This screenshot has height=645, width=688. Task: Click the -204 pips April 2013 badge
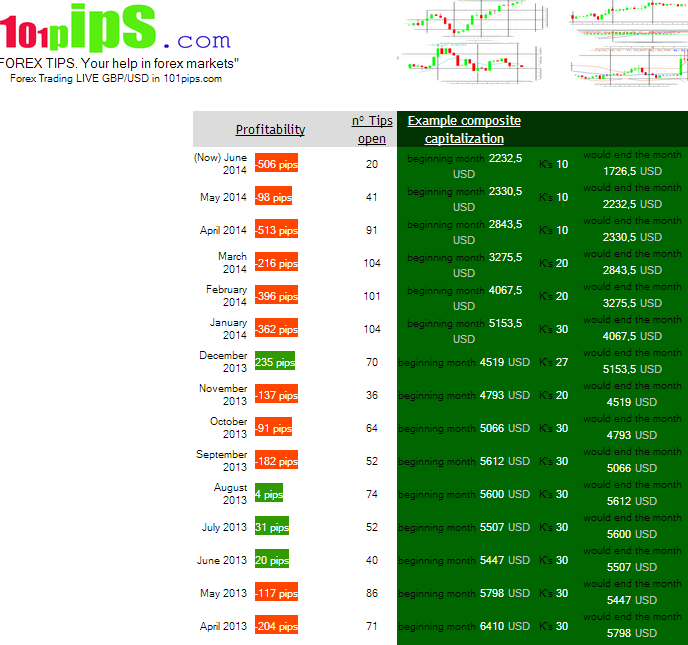(276, 626)
